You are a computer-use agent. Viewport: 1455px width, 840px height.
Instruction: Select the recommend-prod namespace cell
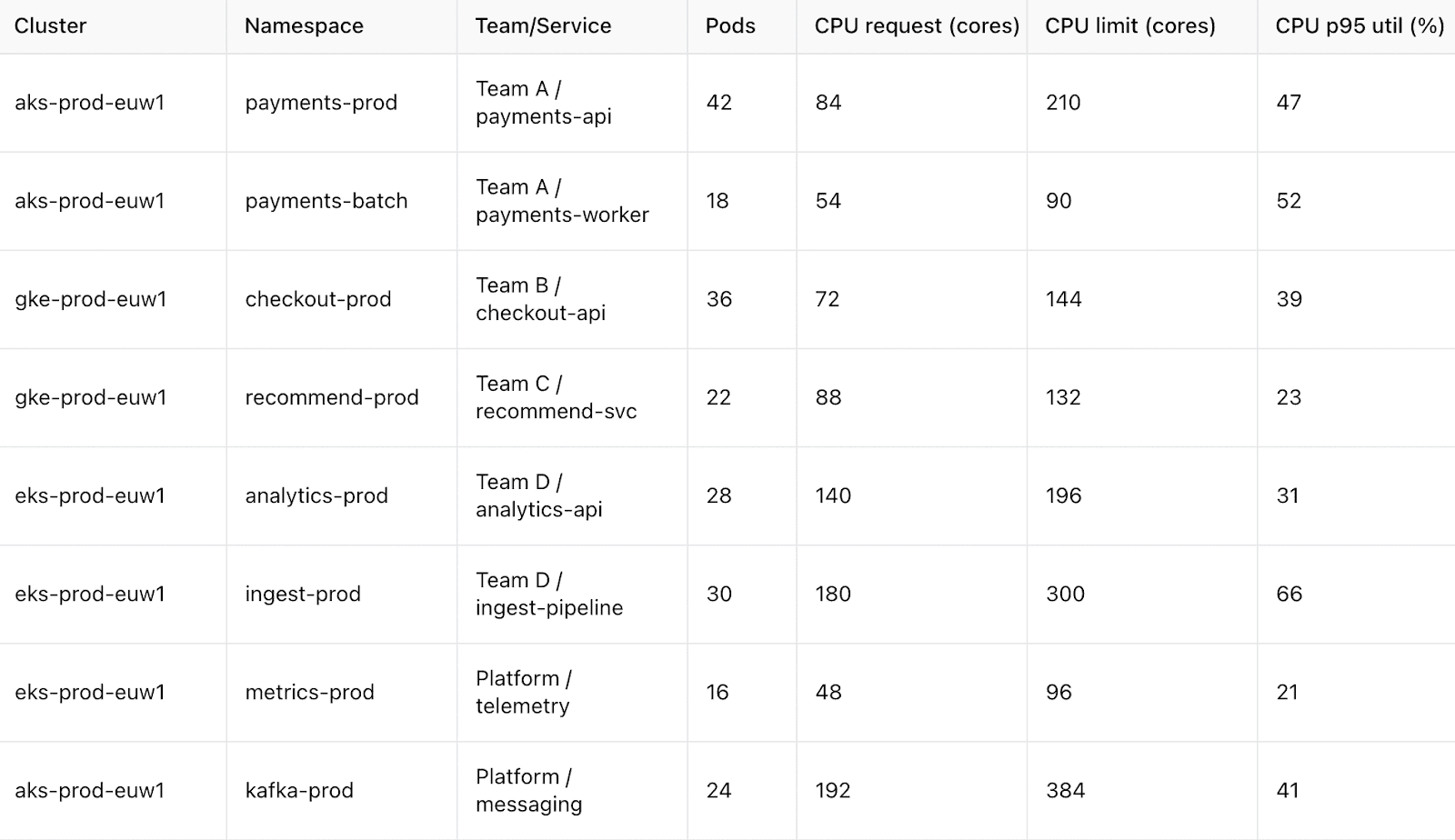click(x=332, y=397)
